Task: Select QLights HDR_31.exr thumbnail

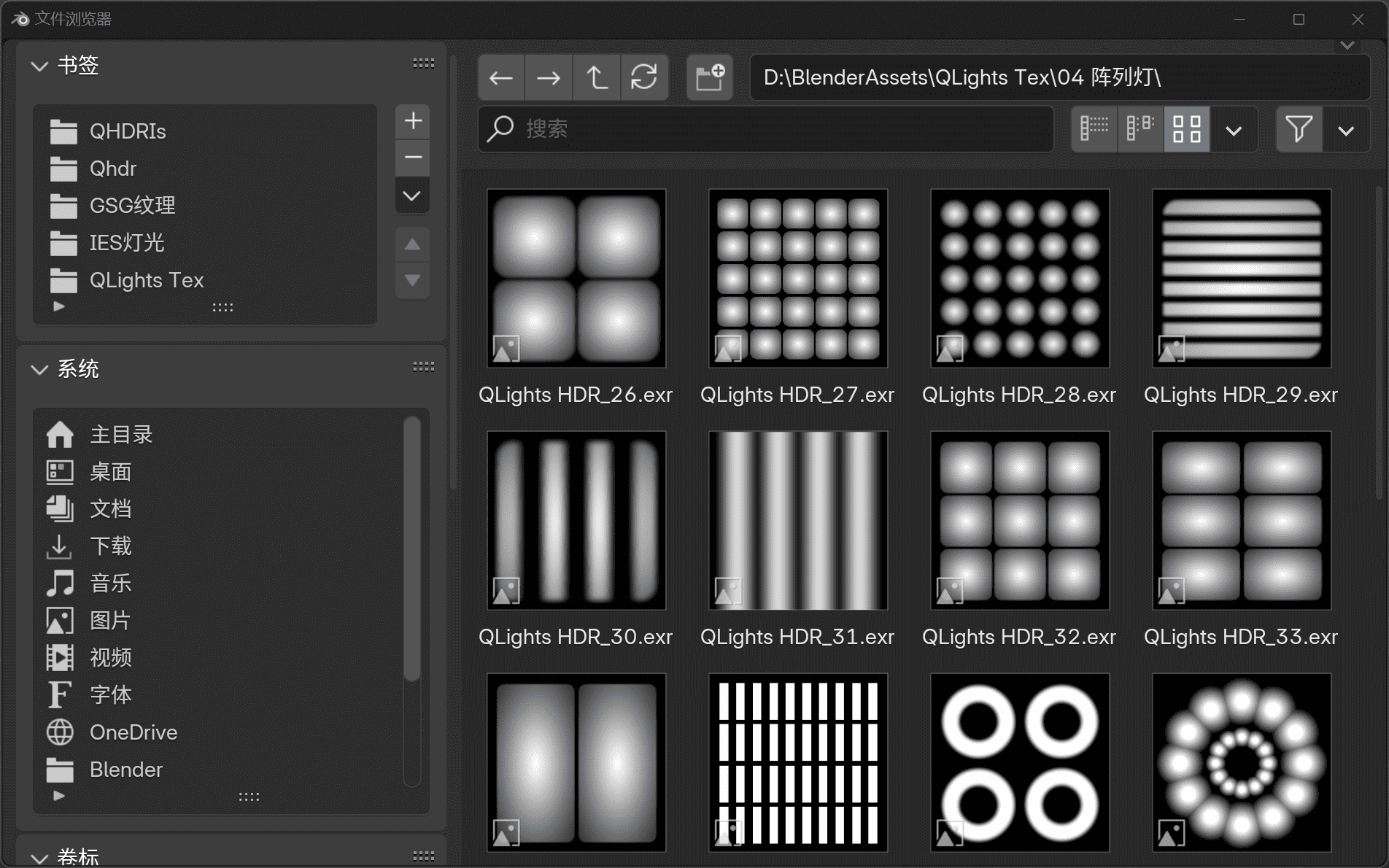Action: [x=798, y=520]
